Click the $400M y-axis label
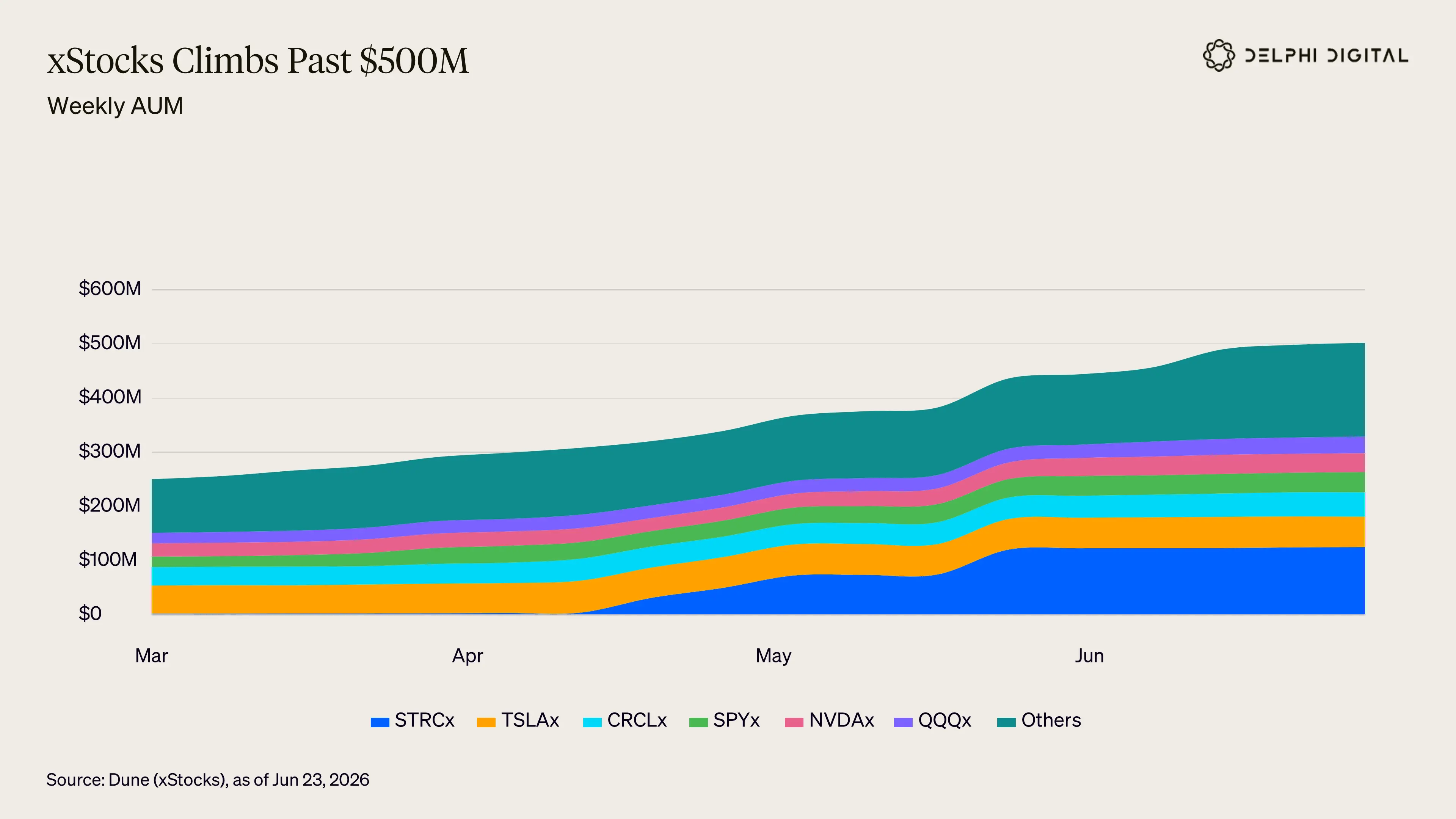Screen dimensions: 1456x819 [x=110, y=397]
